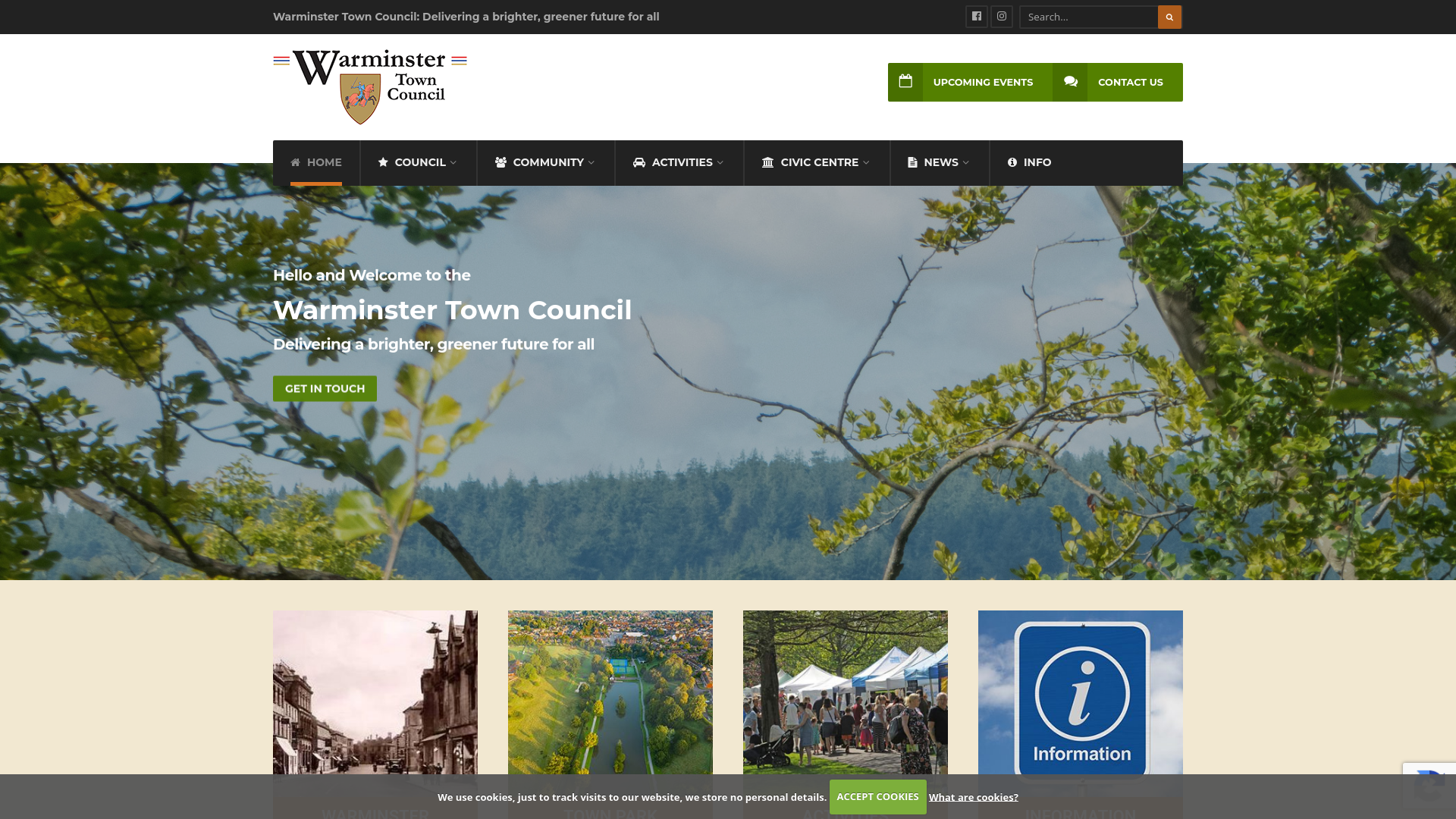Click the document icon beside News
The image size is (1456, 819).
pos(912,162)
